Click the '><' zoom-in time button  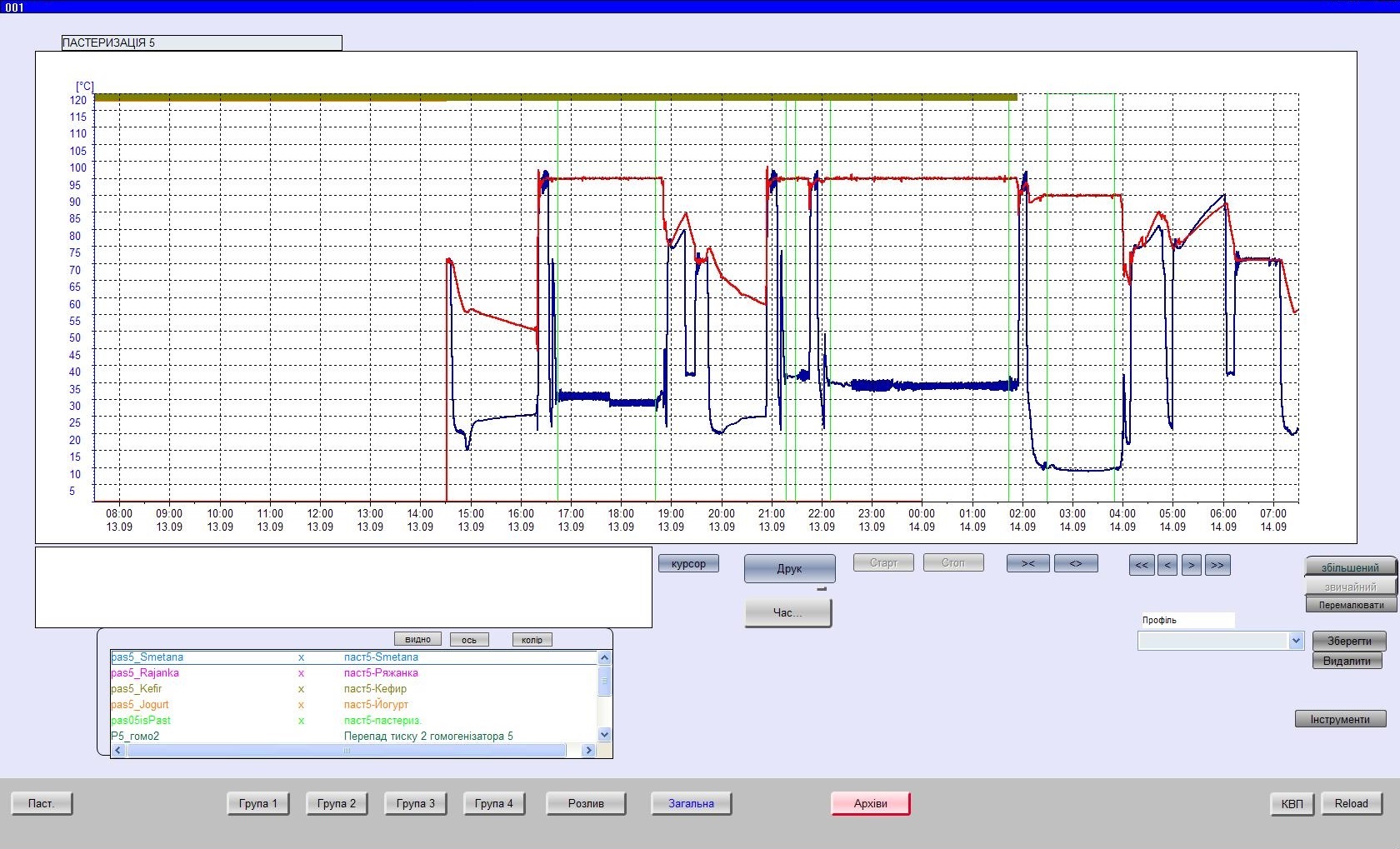click(1027, 564)
